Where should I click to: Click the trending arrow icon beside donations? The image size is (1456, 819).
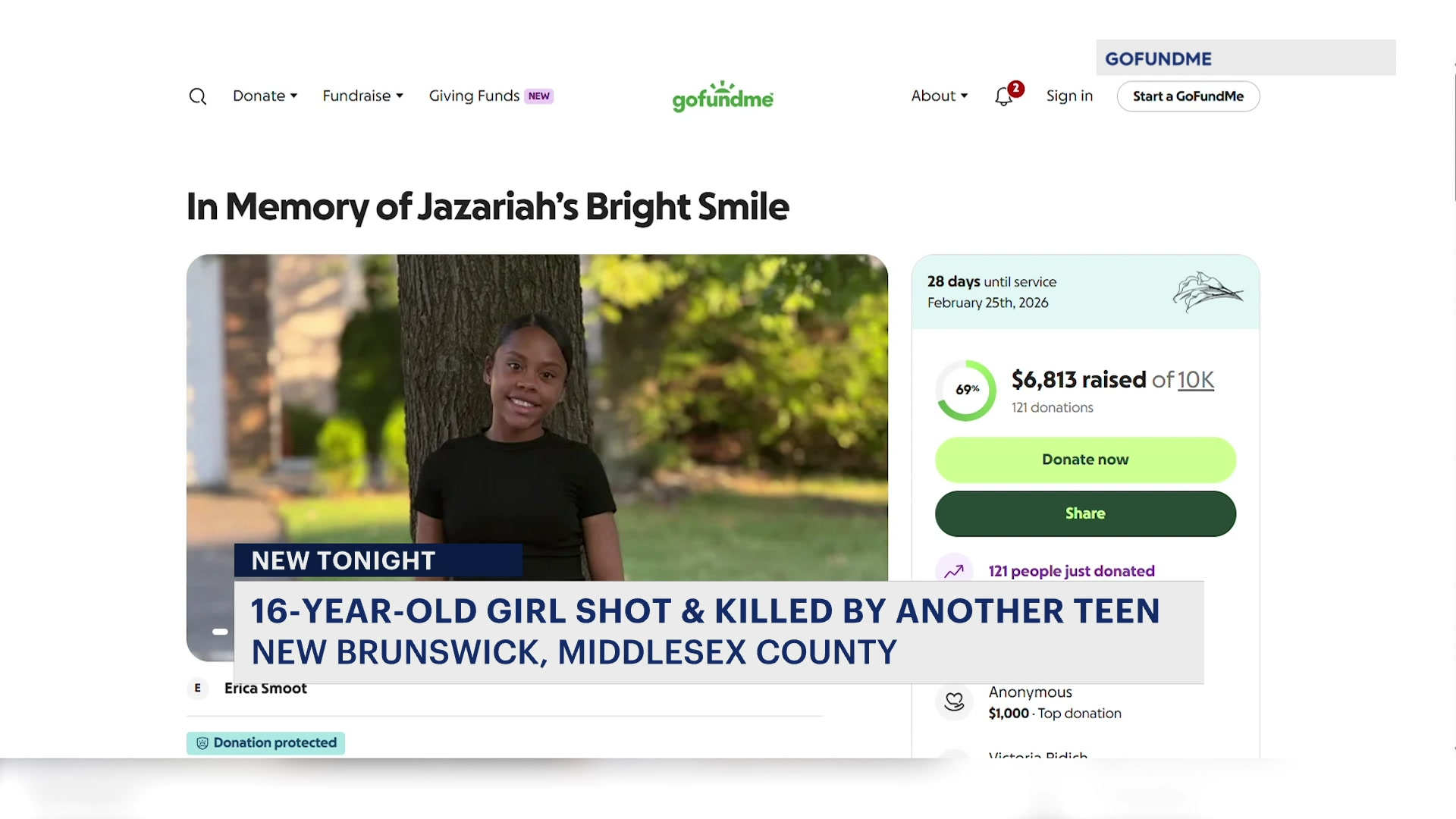point(954,571)
